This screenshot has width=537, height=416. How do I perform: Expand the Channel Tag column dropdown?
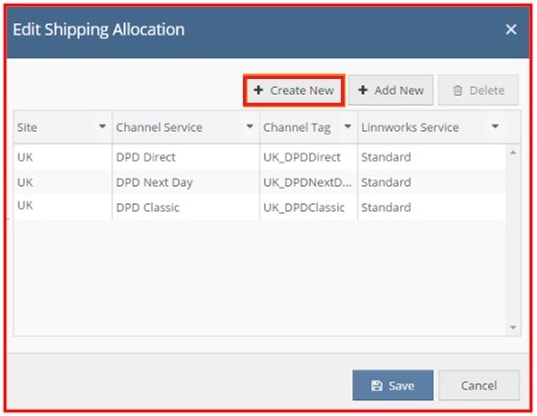pos(348,126)
